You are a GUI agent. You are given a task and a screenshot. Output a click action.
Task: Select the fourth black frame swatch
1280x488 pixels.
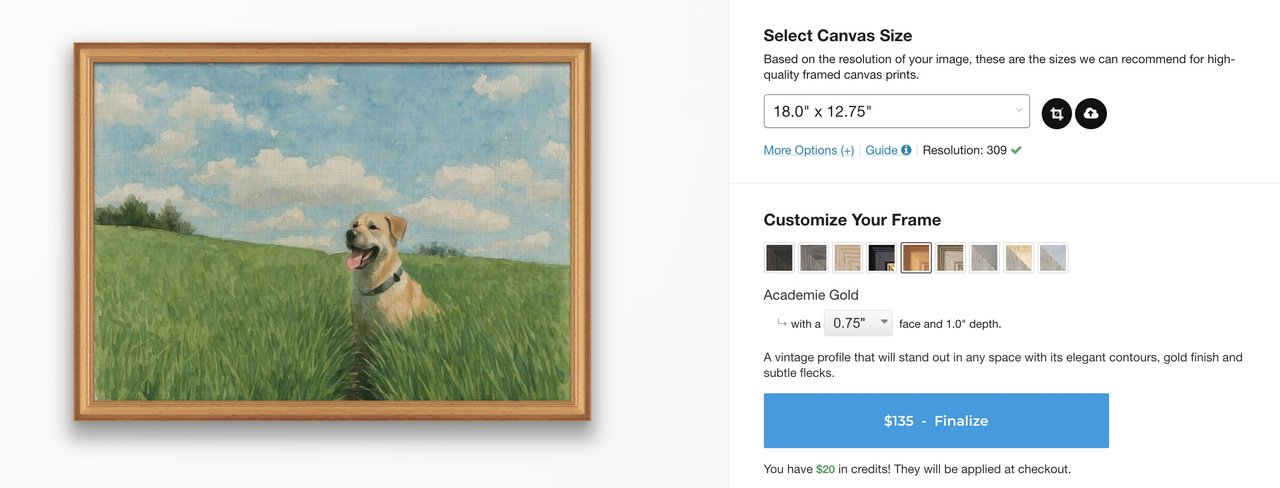[x=882, y=258]
